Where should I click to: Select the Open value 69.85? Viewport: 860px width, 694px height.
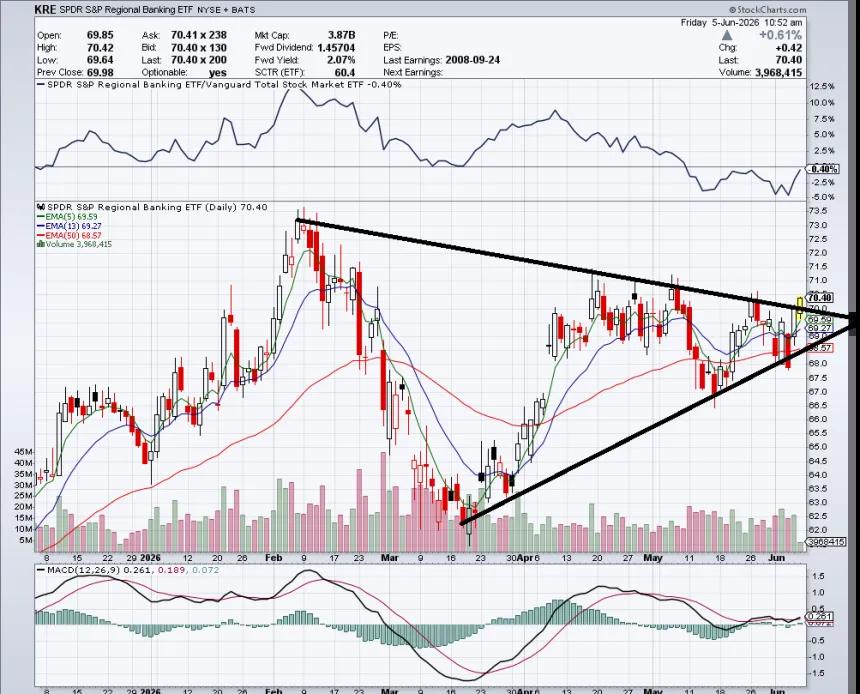pyautogui.click(x=100, y=35)
